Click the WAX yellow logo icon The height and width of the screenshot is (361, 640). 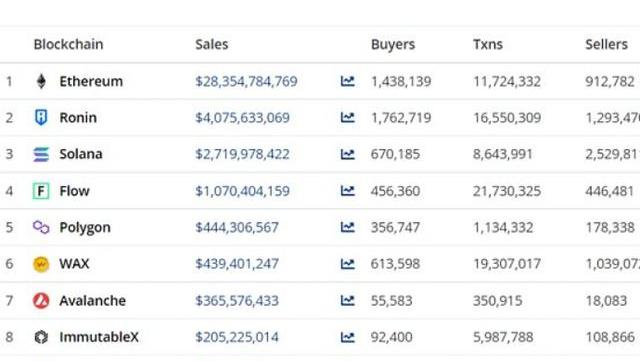coord(41,264)
